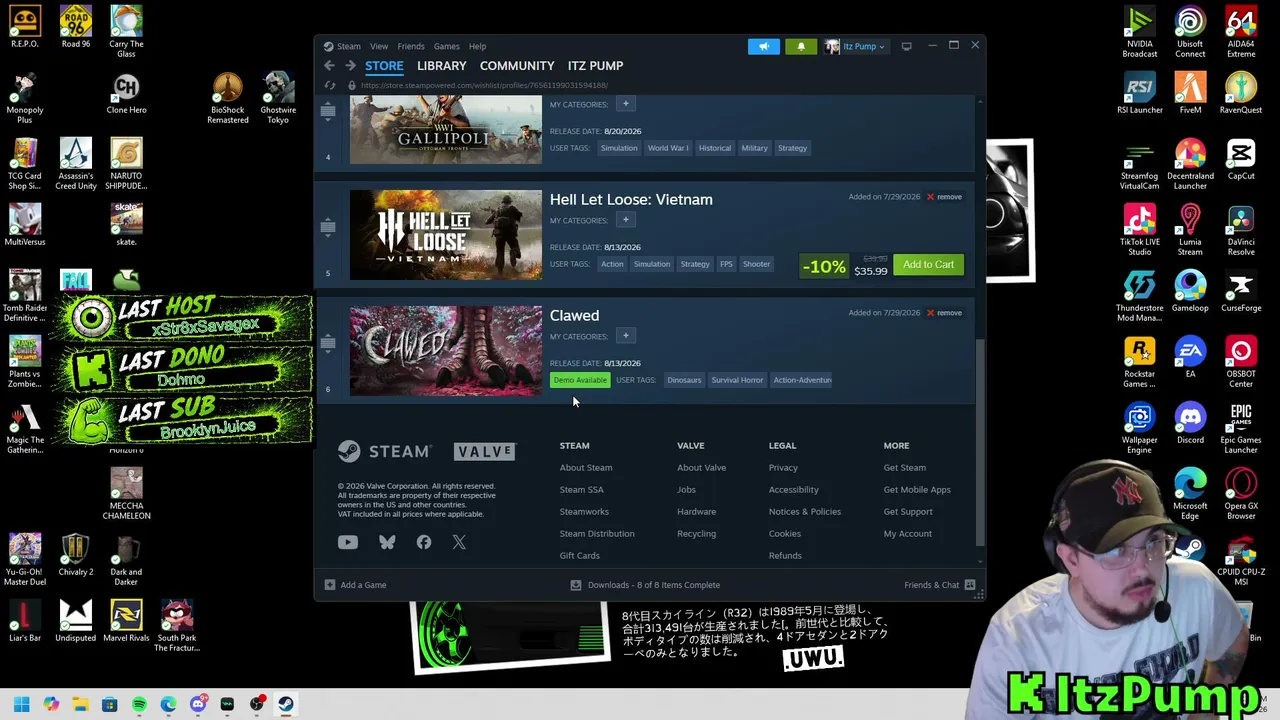Open the View menu

(379, 46)
